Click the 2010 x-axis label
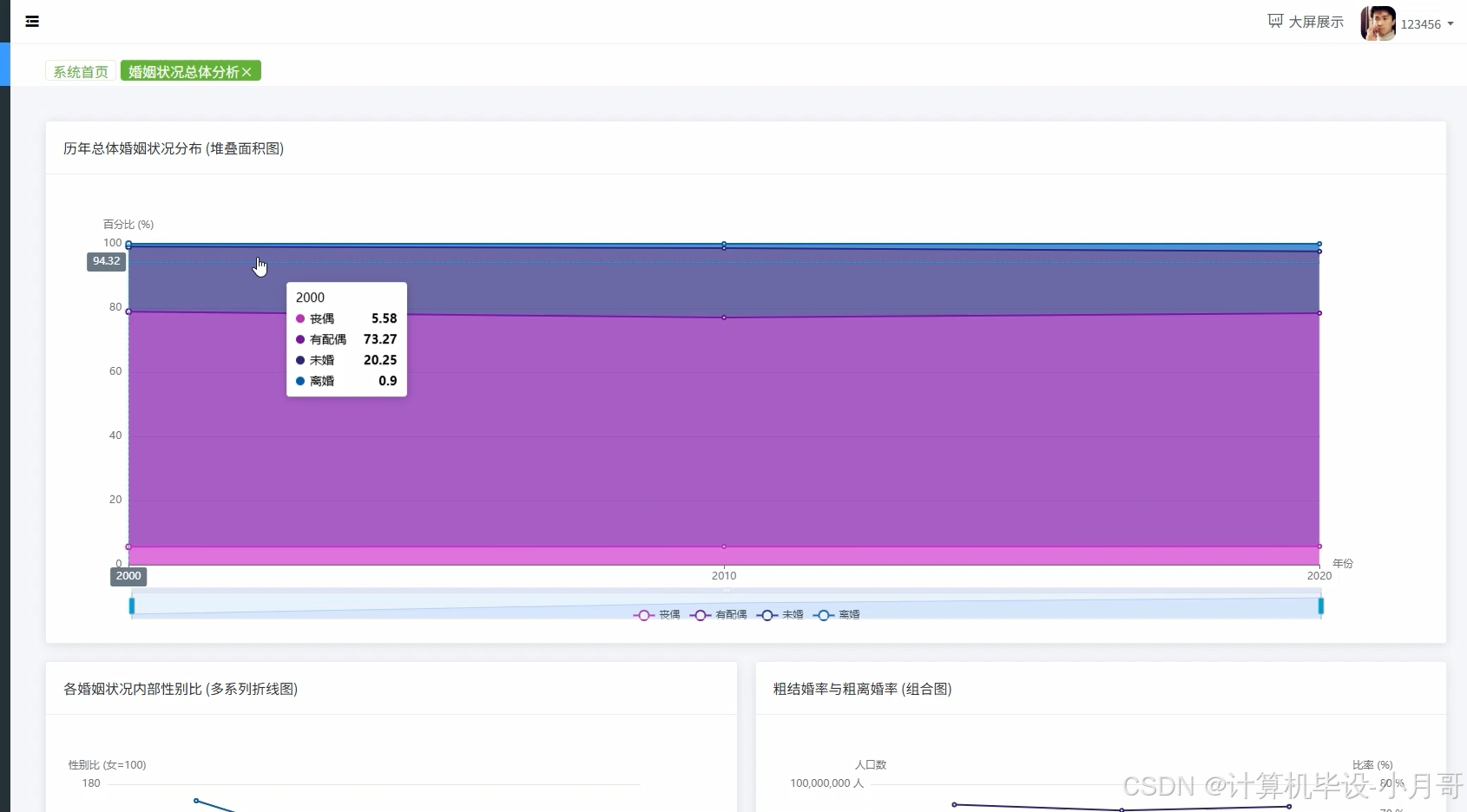This screenshot has height=812, width=1467. click(x=724, y=575)
